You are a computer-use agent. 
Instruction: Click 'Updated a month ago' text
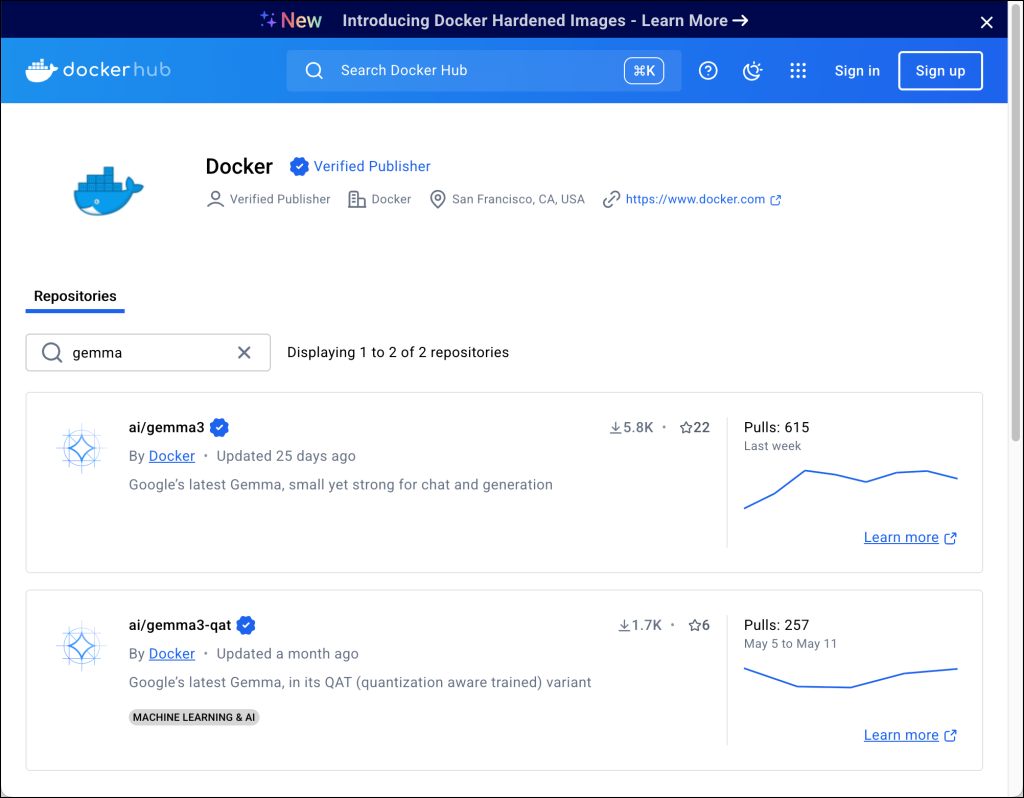point(287,654)
